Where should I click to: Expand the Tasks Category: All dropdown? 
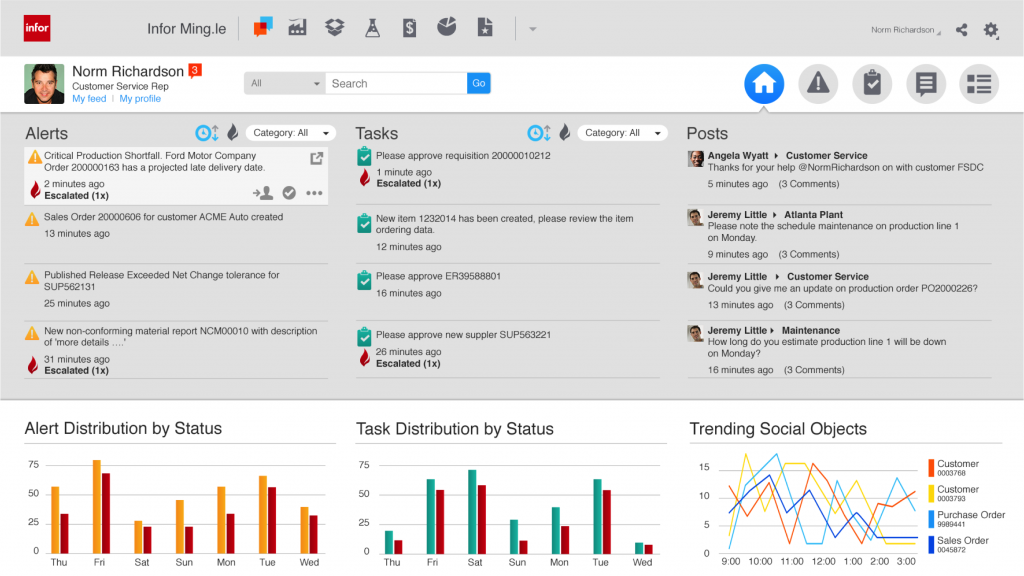[622, 133]
